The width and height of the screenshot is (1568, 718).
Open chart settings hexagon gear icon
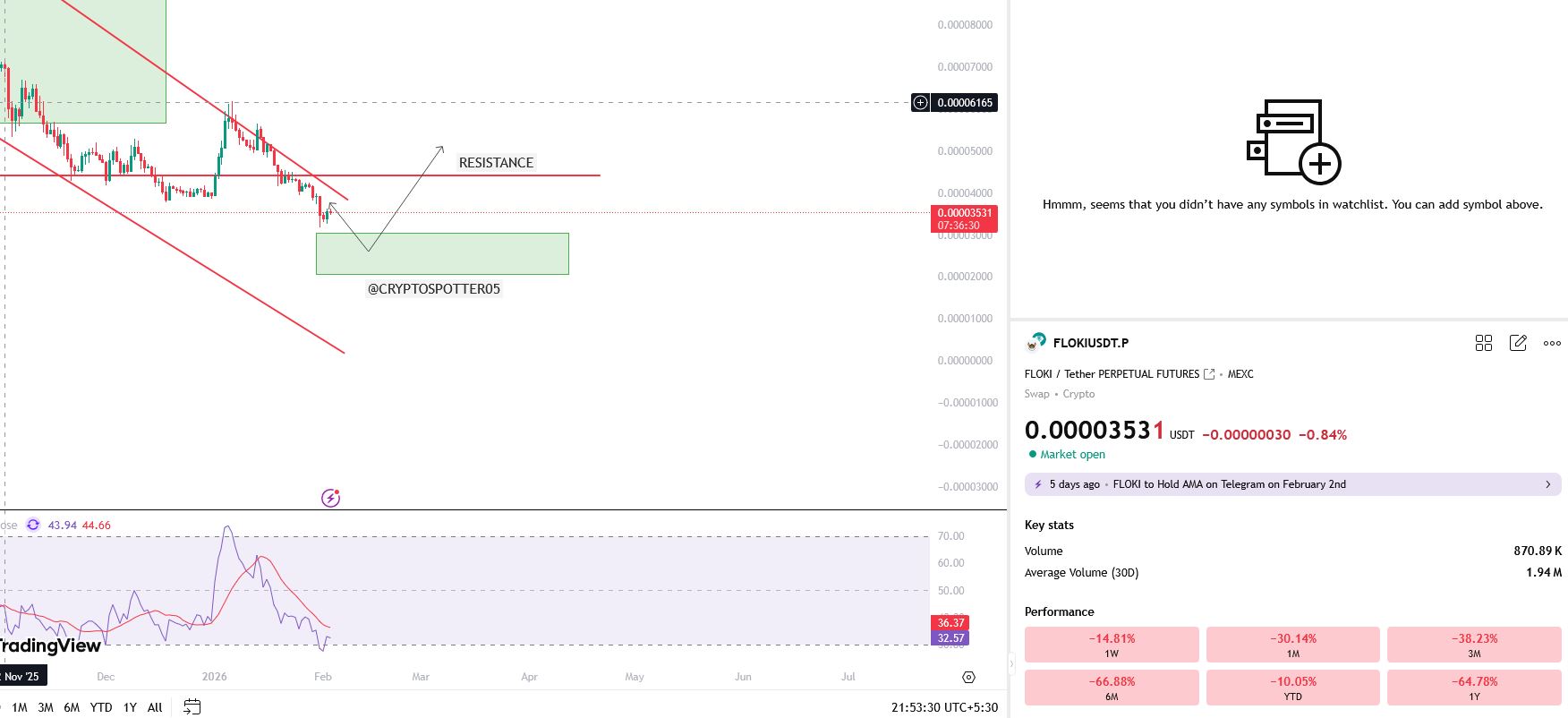(968, 677)
